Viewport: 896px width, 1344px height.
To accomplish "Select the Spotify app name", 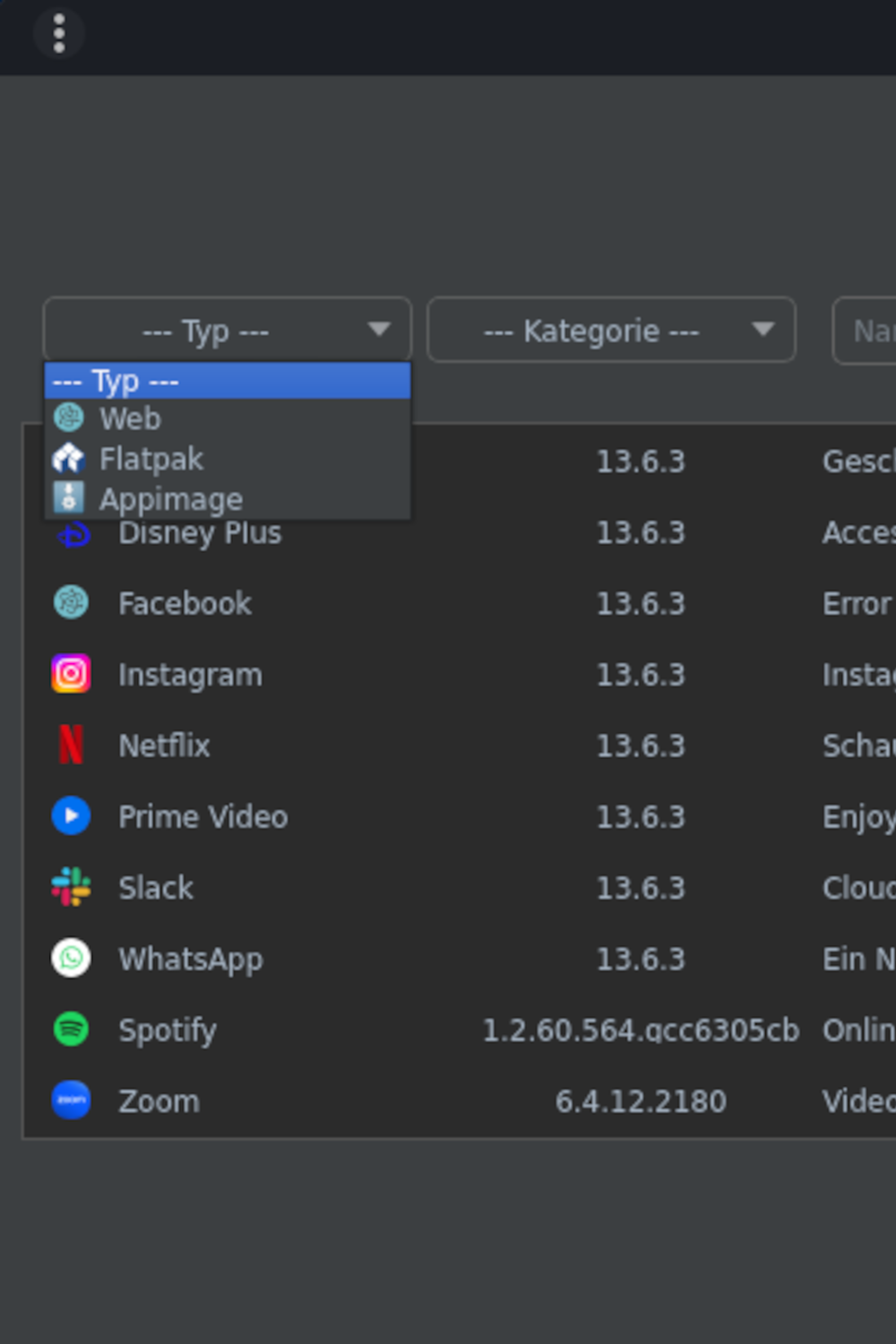I will 168,1030.
